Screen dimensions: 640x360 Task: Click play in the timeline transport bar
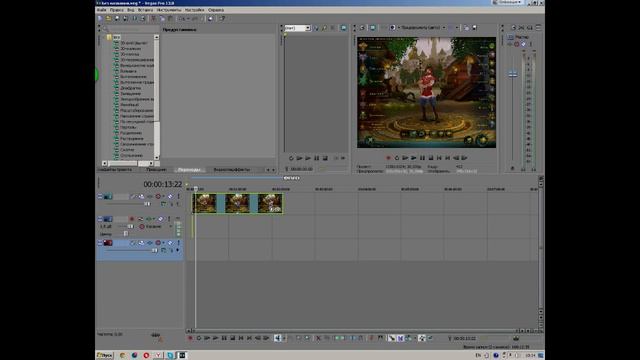[x=216, y=338]
